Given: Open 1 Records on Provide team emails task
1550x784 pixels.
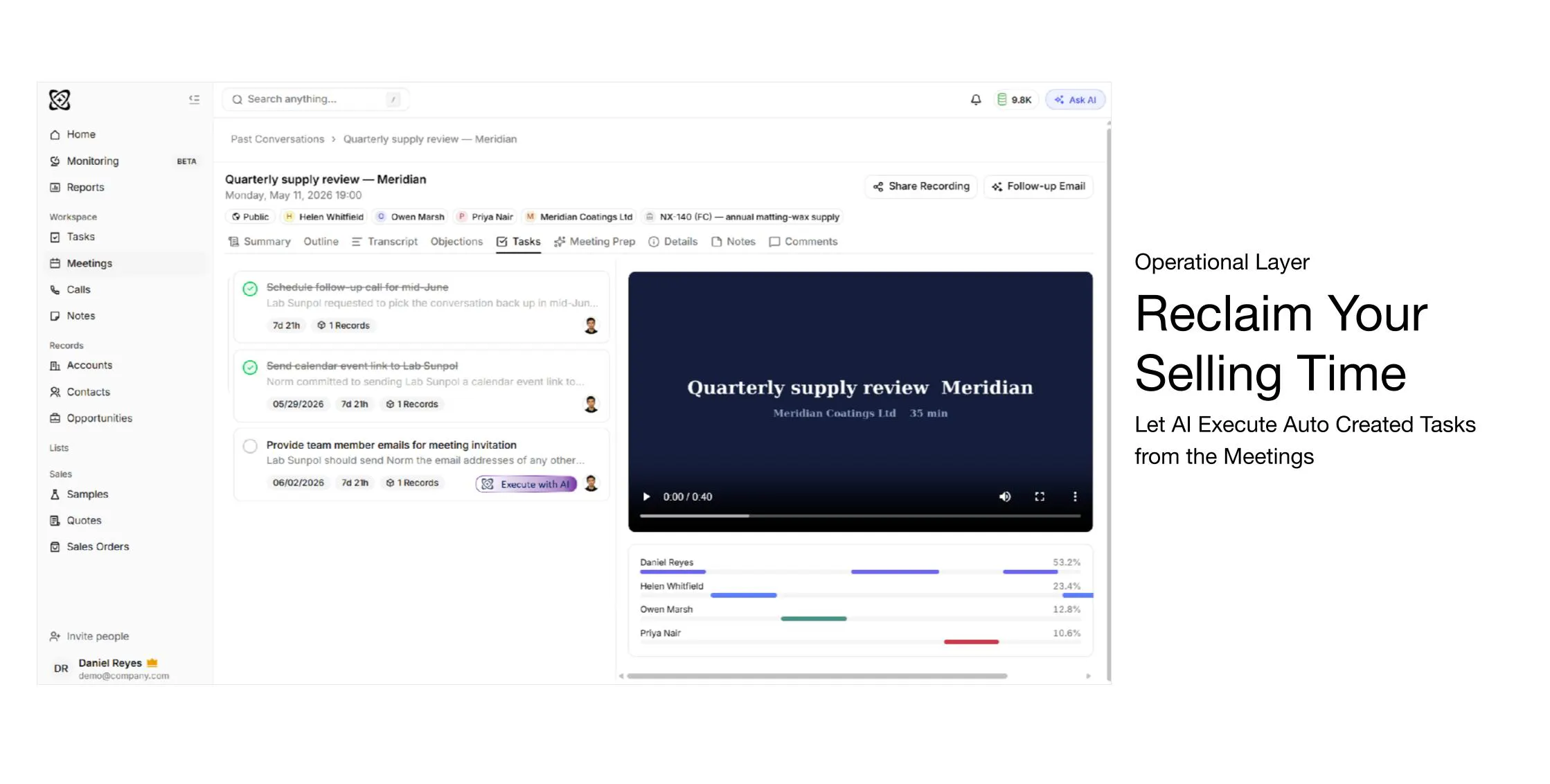Looking at the screenshot, I should click(412, 483).
